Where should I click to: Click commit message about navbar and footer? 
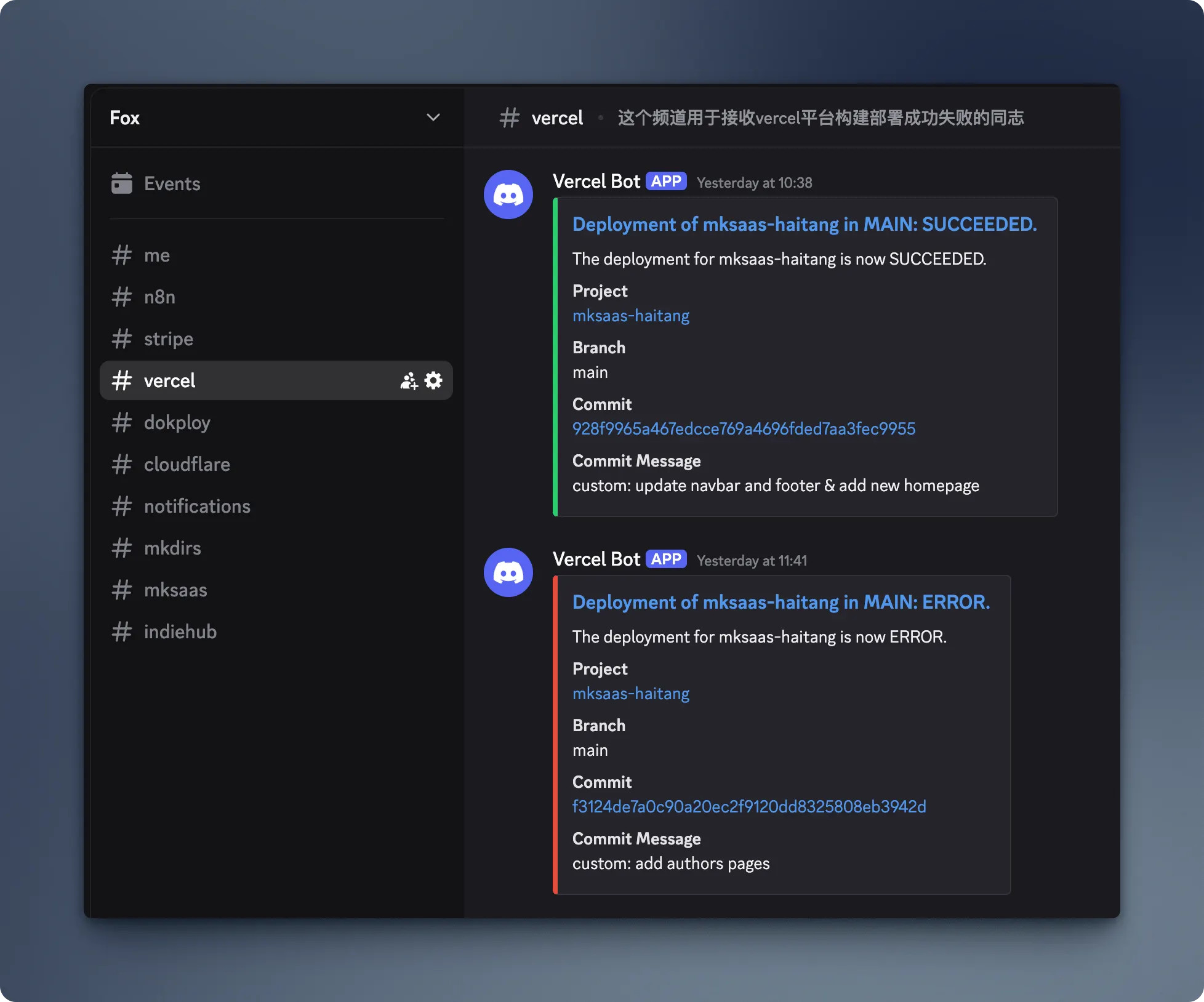coord(776,486)
